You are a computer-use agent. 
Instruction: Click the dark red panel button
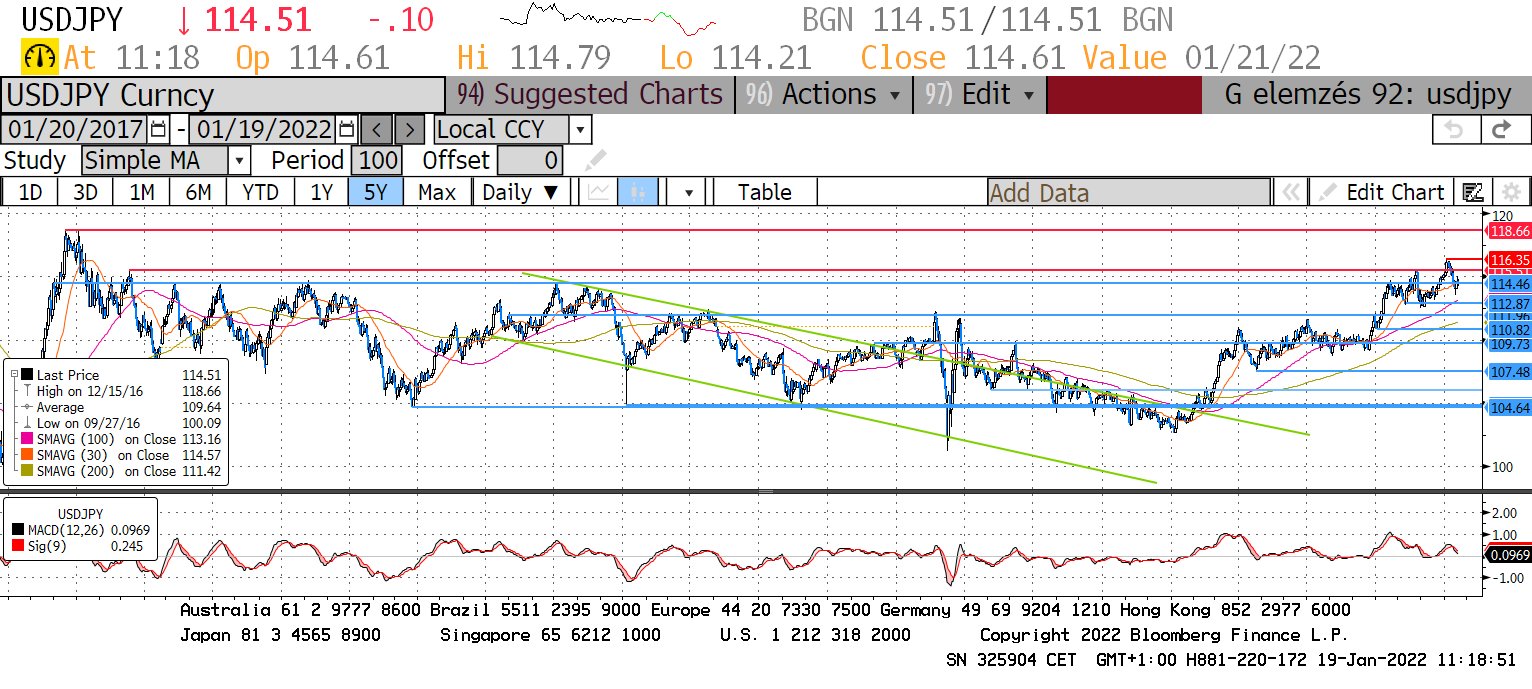[1124, 95]
